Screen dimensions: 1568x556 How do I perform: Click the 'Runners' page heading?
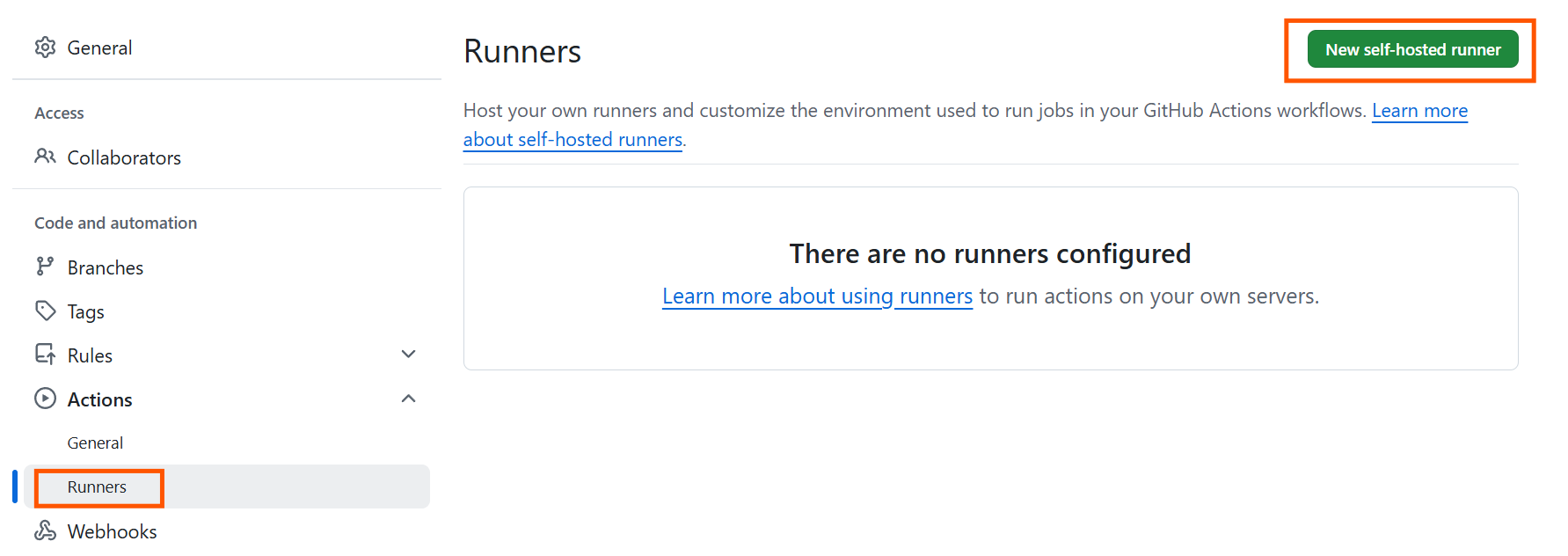[522, 52]
